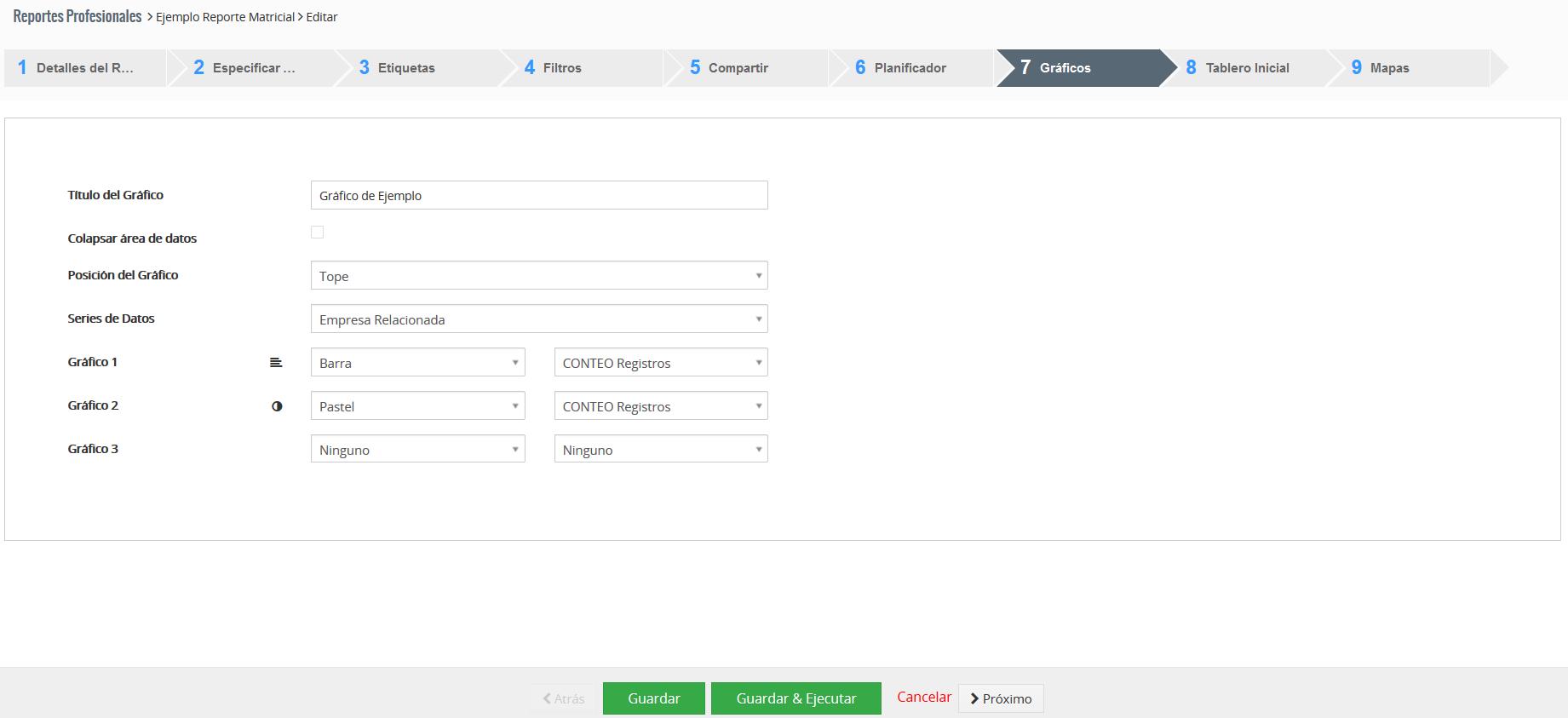Click the pie chart icon beside Gráfico 2

click(x=277, y=406)
